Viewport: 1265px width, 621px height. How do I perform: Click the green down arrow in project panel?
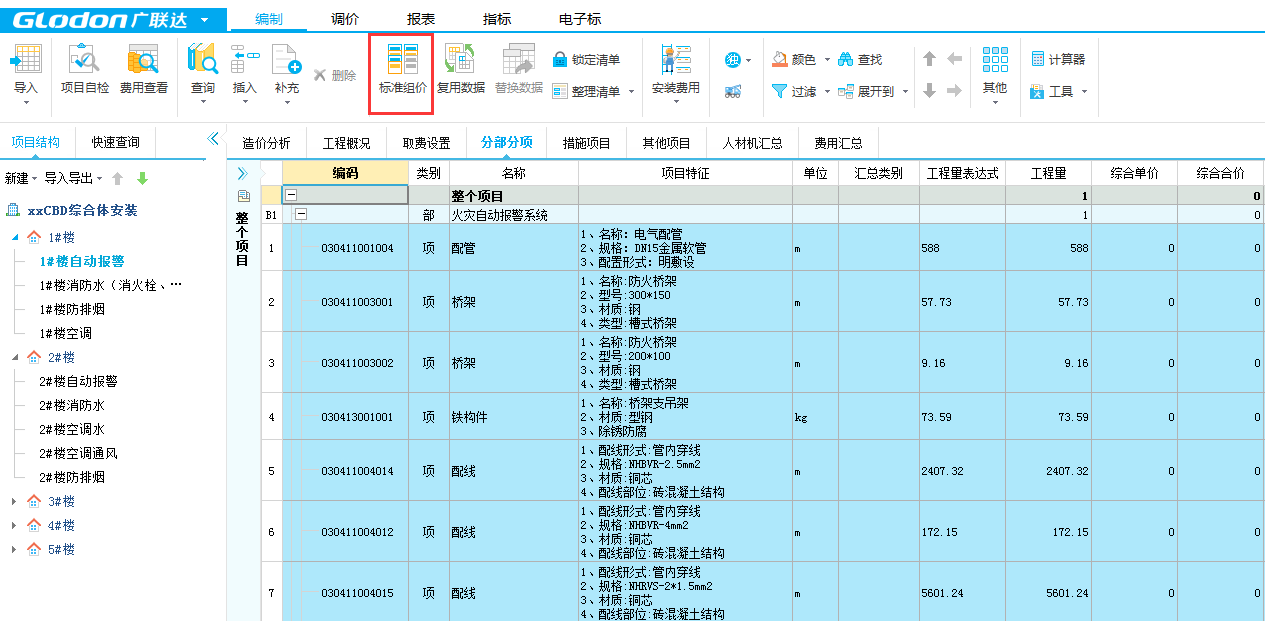[x=142, y=178]
